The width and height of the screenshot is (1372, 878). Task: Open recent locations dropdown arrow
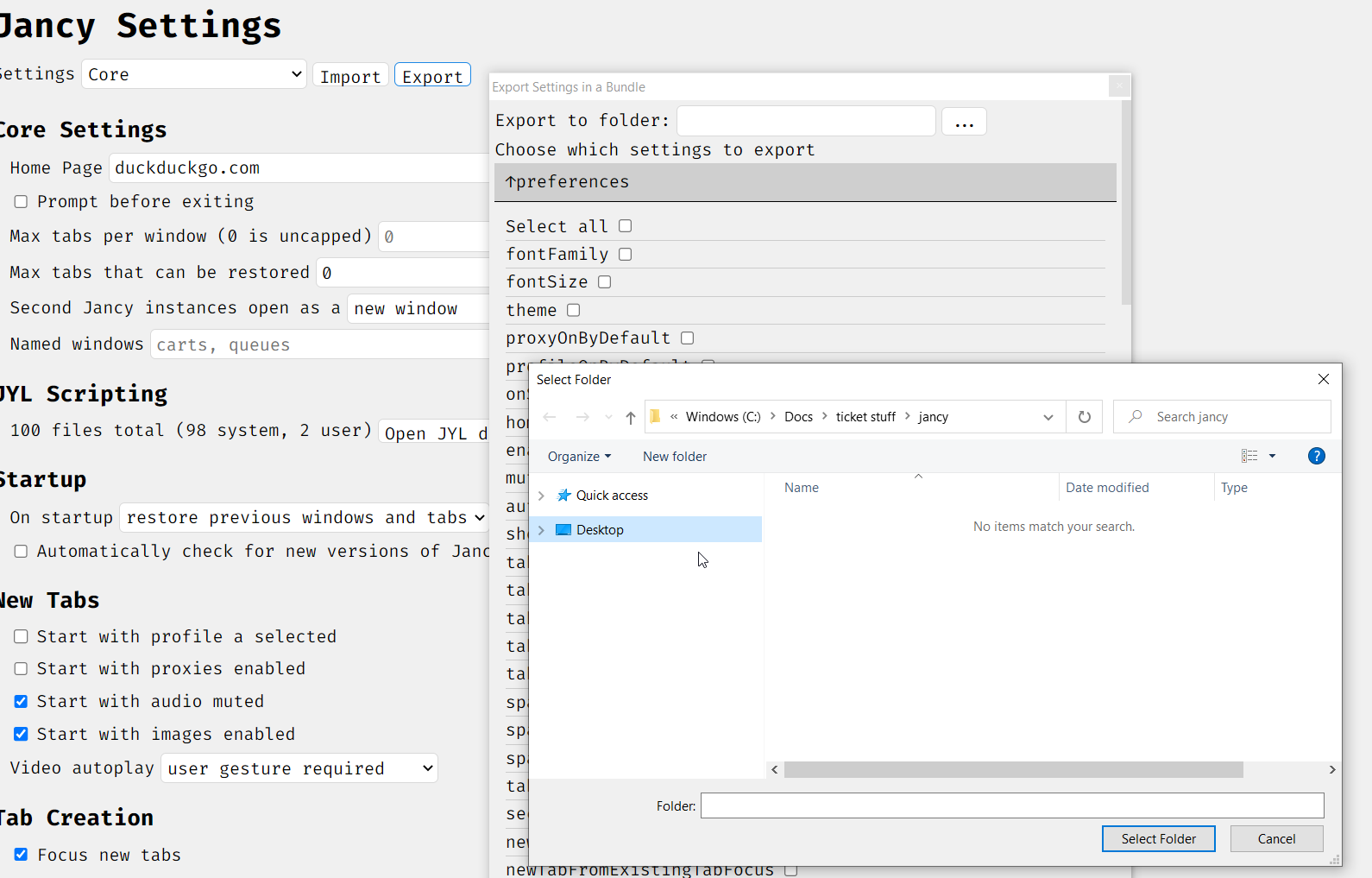608,418
